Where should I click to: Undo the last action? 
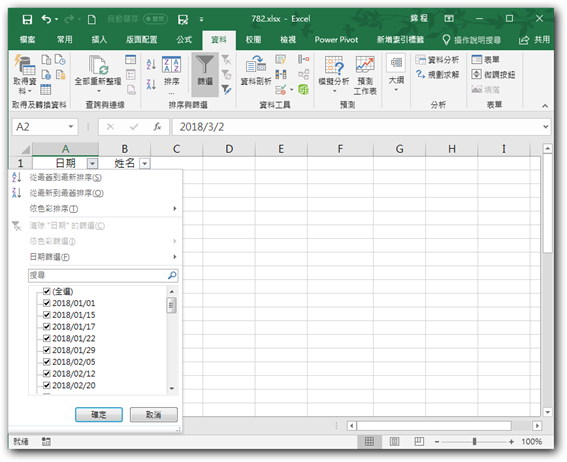(47, 19)
